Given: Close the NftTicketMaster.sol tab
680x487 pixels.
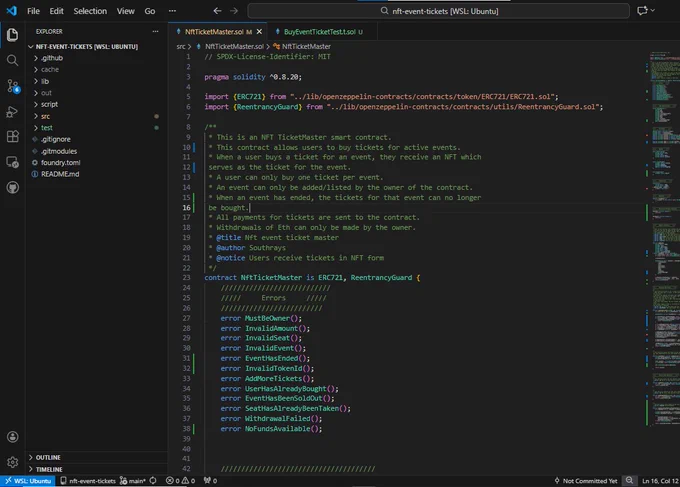Looking at the screenshot, I should point(259,32).
